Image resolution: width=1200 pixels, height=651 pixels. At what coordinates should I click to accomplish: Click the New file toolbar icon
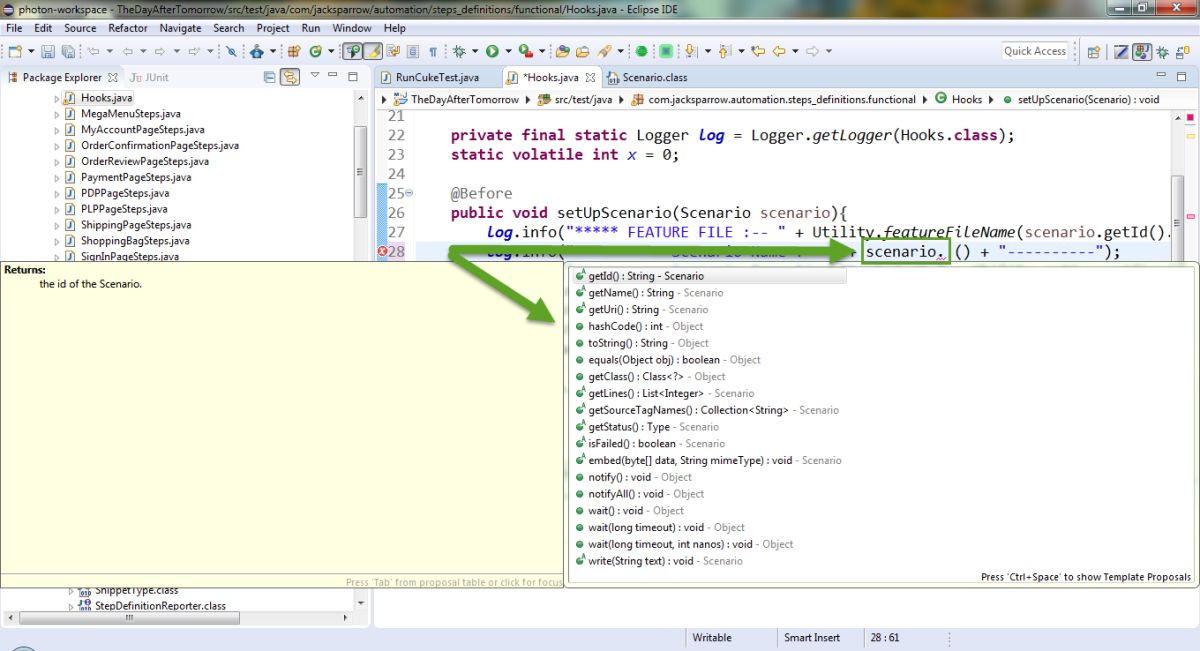click(x=15, y=51)
